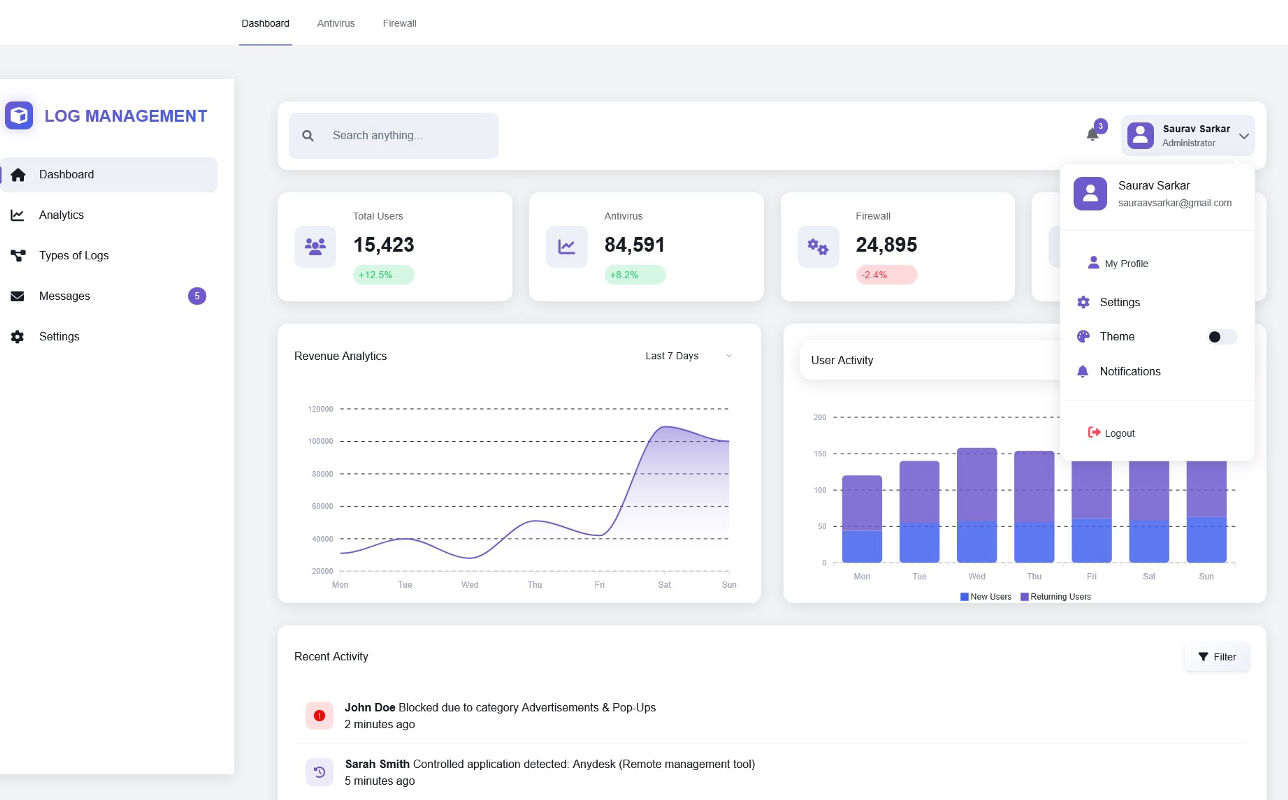Click Logout in the profile menu
Screen dimensions: 1288x800
click(1119, 433)
